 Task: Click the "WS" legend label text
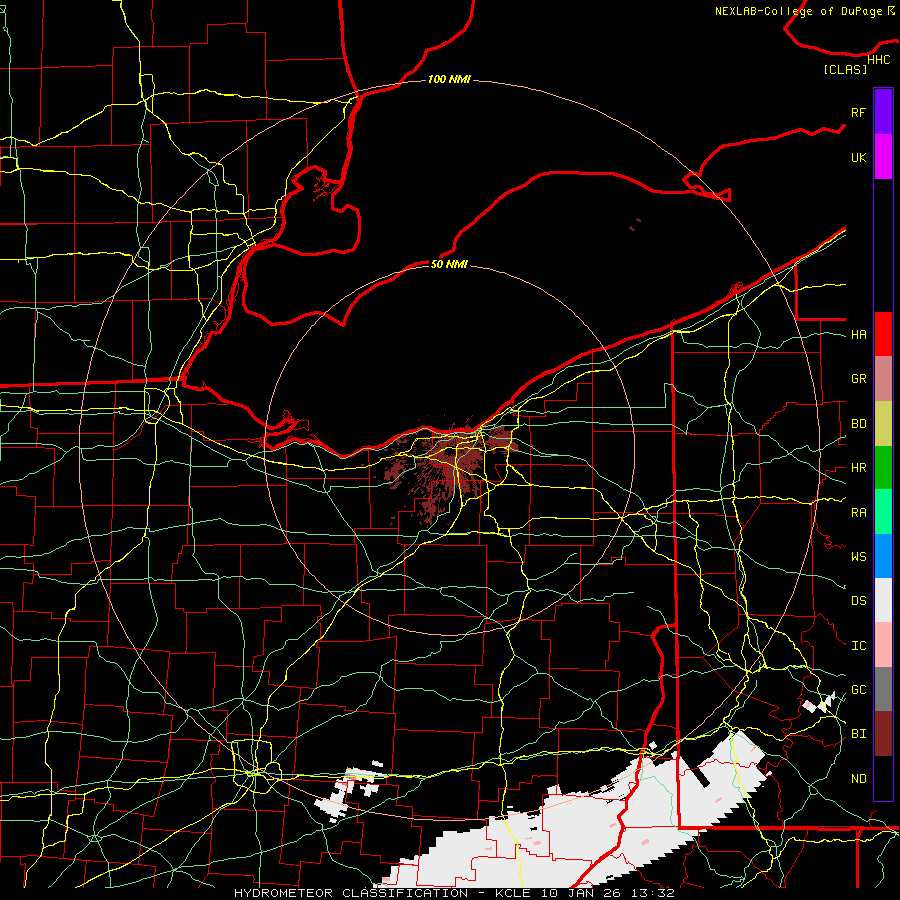coord(858,557)
